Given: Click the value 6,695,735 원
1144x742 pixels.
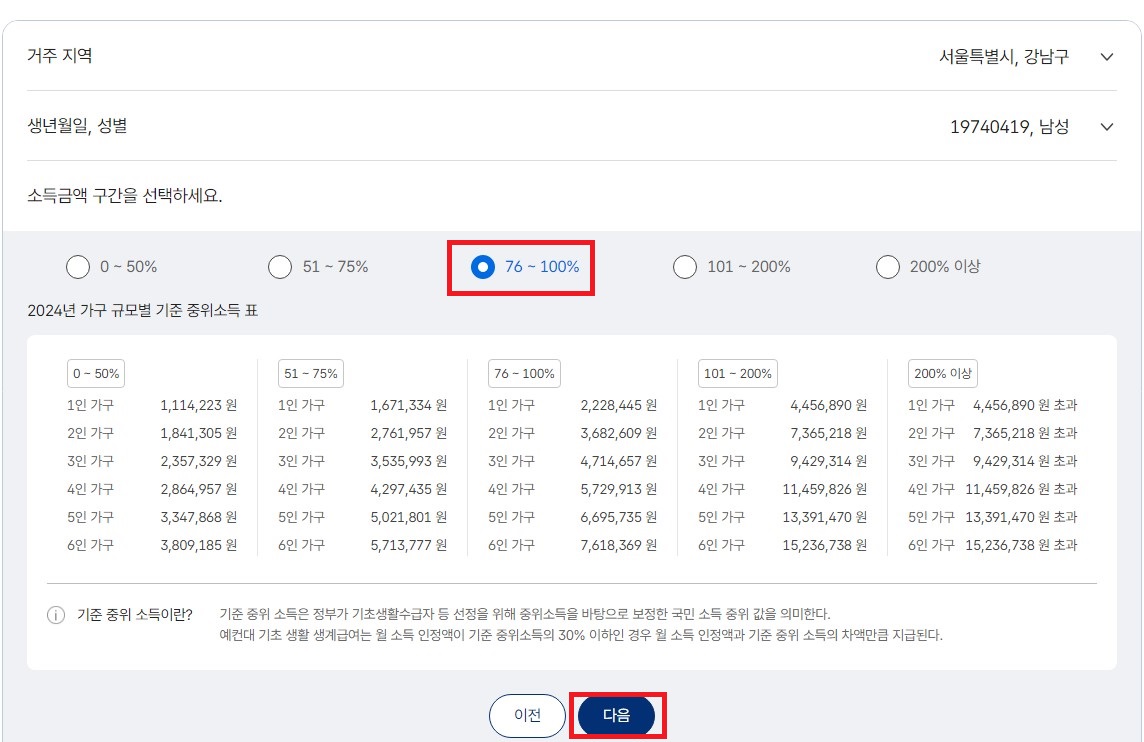Looking at the screenshot, I should [x=619, y=517].
